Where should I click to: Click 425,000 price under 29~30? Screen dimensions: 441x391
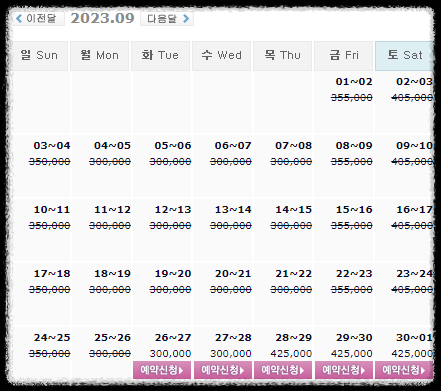[x=352, y=353]
